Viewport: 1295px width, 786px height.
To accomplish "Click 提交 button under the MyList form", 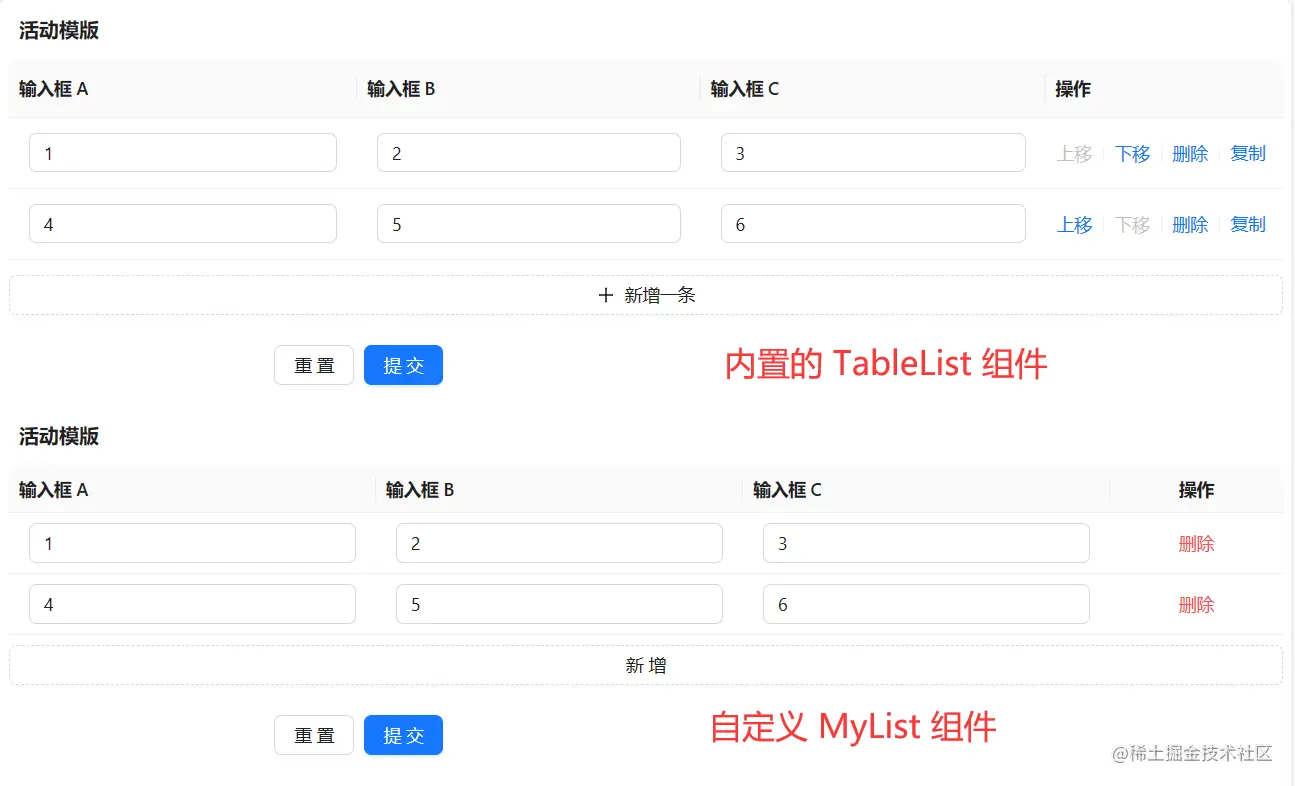I will point(403,735).
